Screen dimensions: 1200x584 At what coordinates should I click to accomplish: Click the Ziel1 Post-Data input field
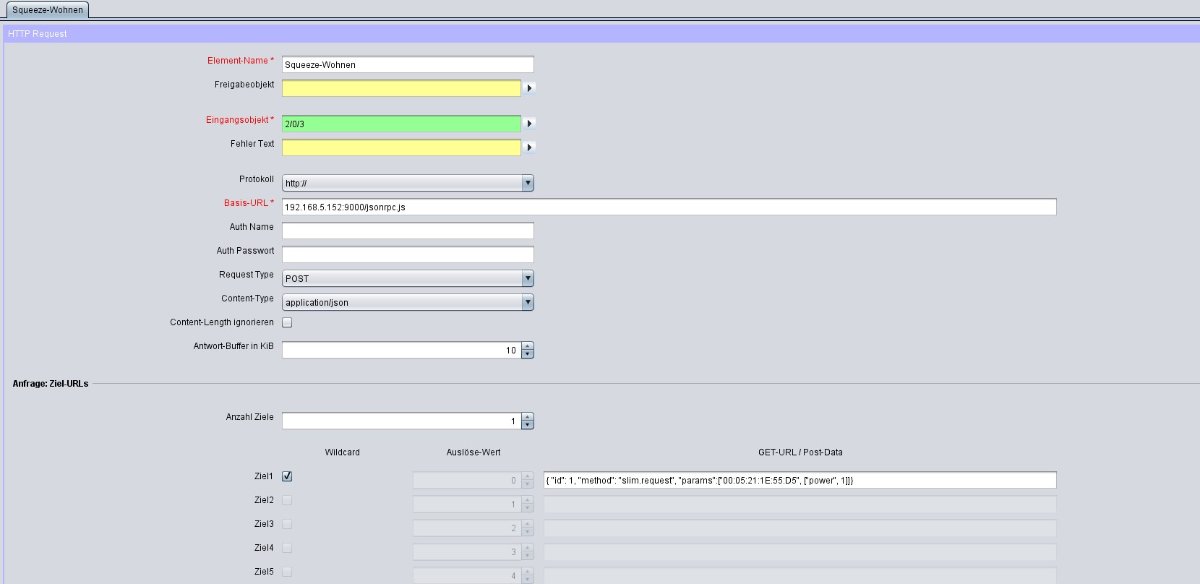pyautogui.click(x=799, y=481)
